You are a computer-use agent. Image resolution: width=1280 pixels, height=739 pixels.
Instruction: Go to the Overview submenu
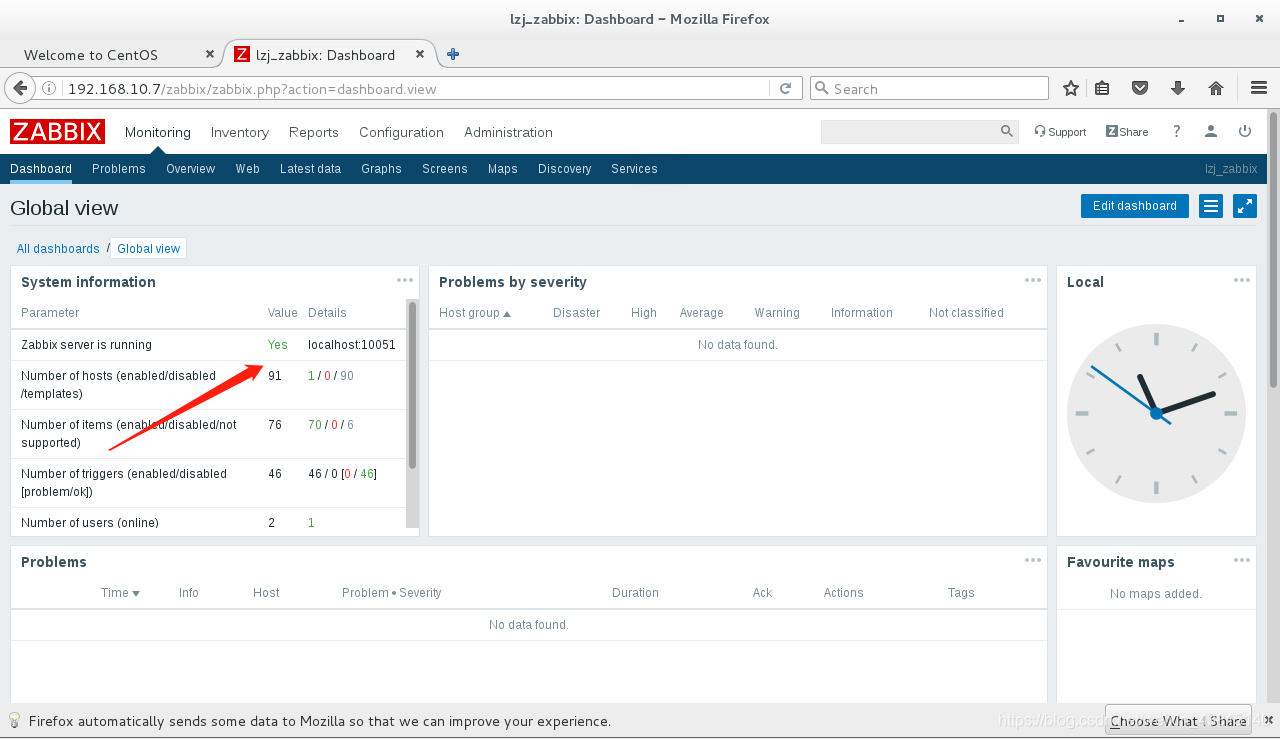point(191,169)
